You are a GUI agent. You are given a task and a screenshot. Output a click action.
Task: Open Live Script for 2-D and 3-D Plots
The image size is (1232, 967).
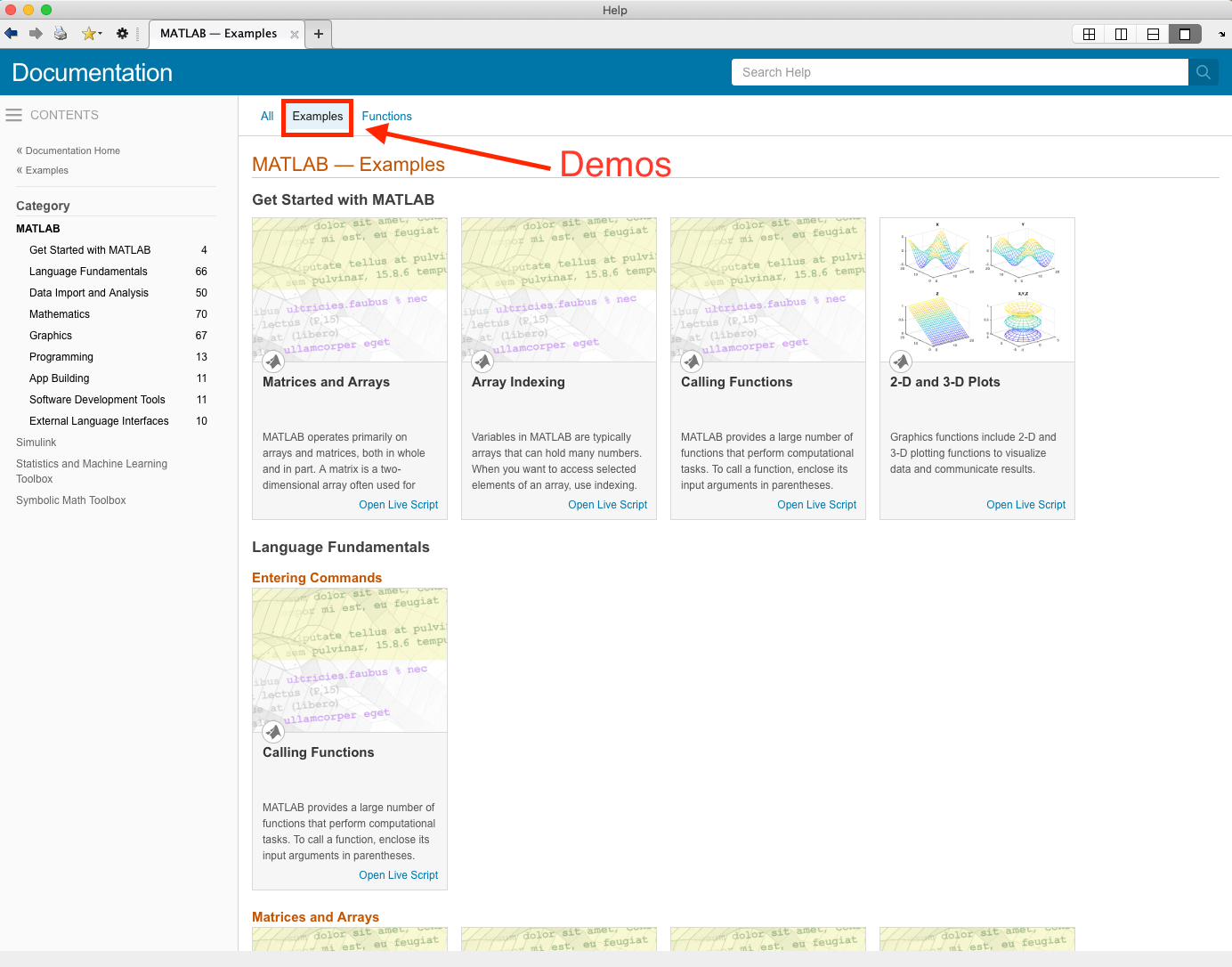click(1026, 505)
